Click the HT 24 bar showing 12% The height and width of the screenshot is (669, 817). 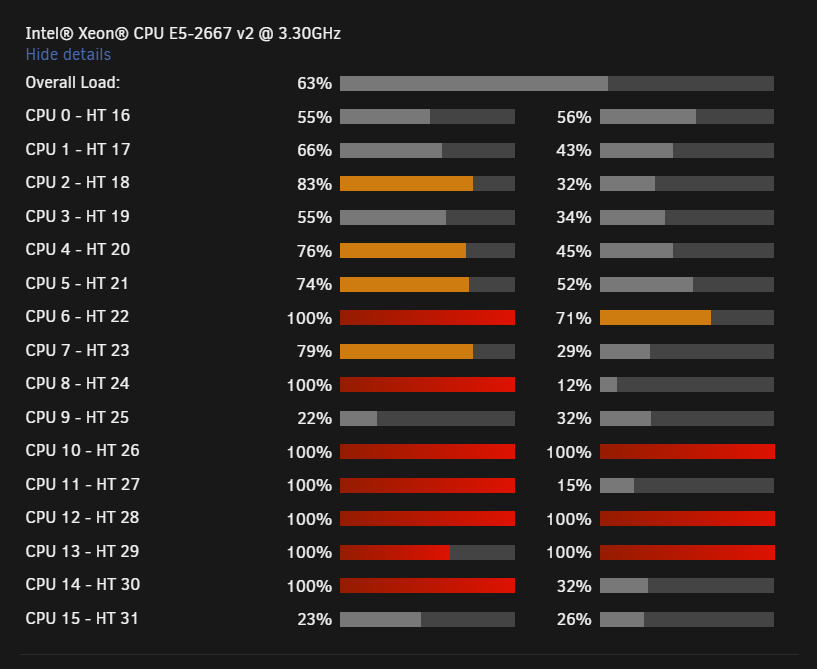(687, 385)
